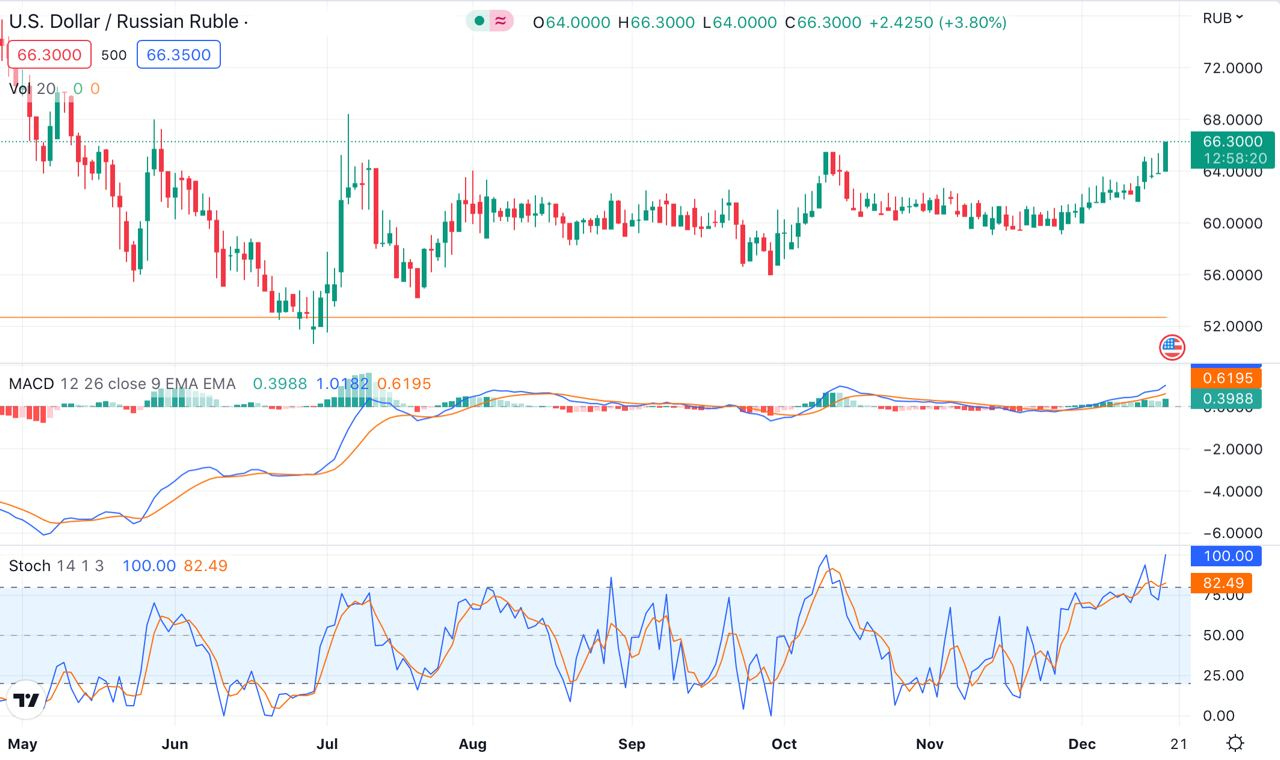Image resolution: width=1280 pixels, height=760 pixels.
Task: Click the blue buy price 66.3500 button
Action: pos(179,55)
